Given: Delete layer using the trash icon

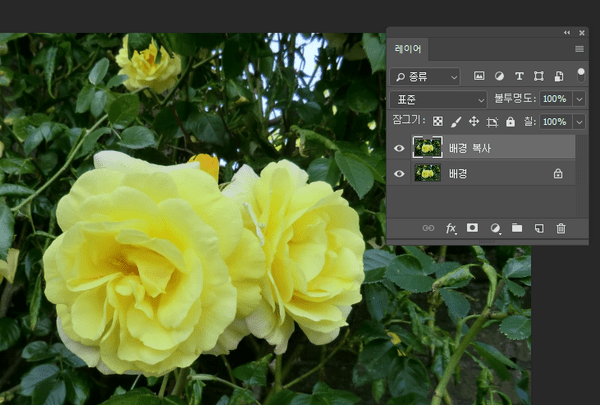Looking at the screenshot, I should [561, 228].
